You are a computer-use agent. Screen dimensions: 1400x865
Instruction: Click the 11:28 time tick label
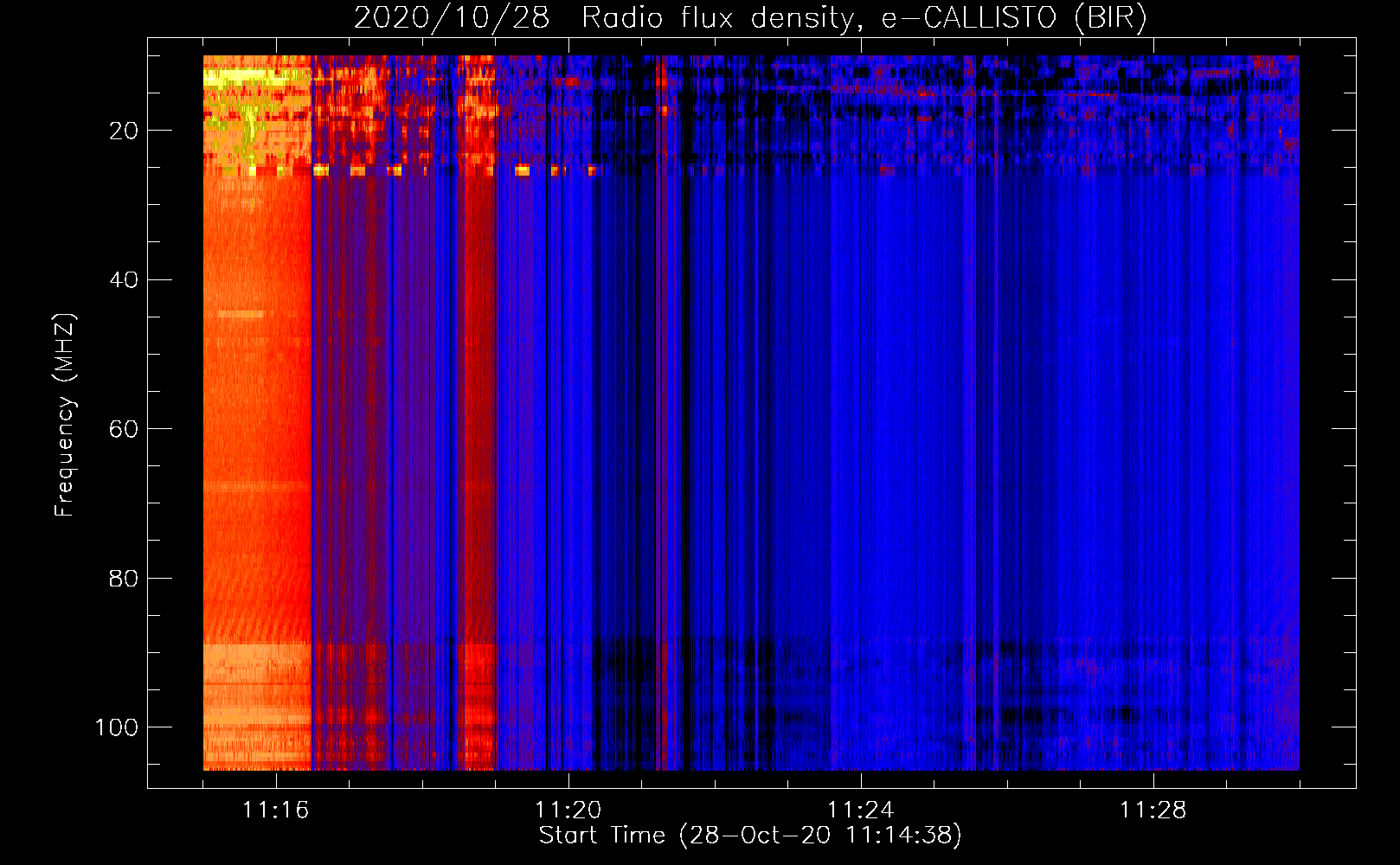(1153, 810)
